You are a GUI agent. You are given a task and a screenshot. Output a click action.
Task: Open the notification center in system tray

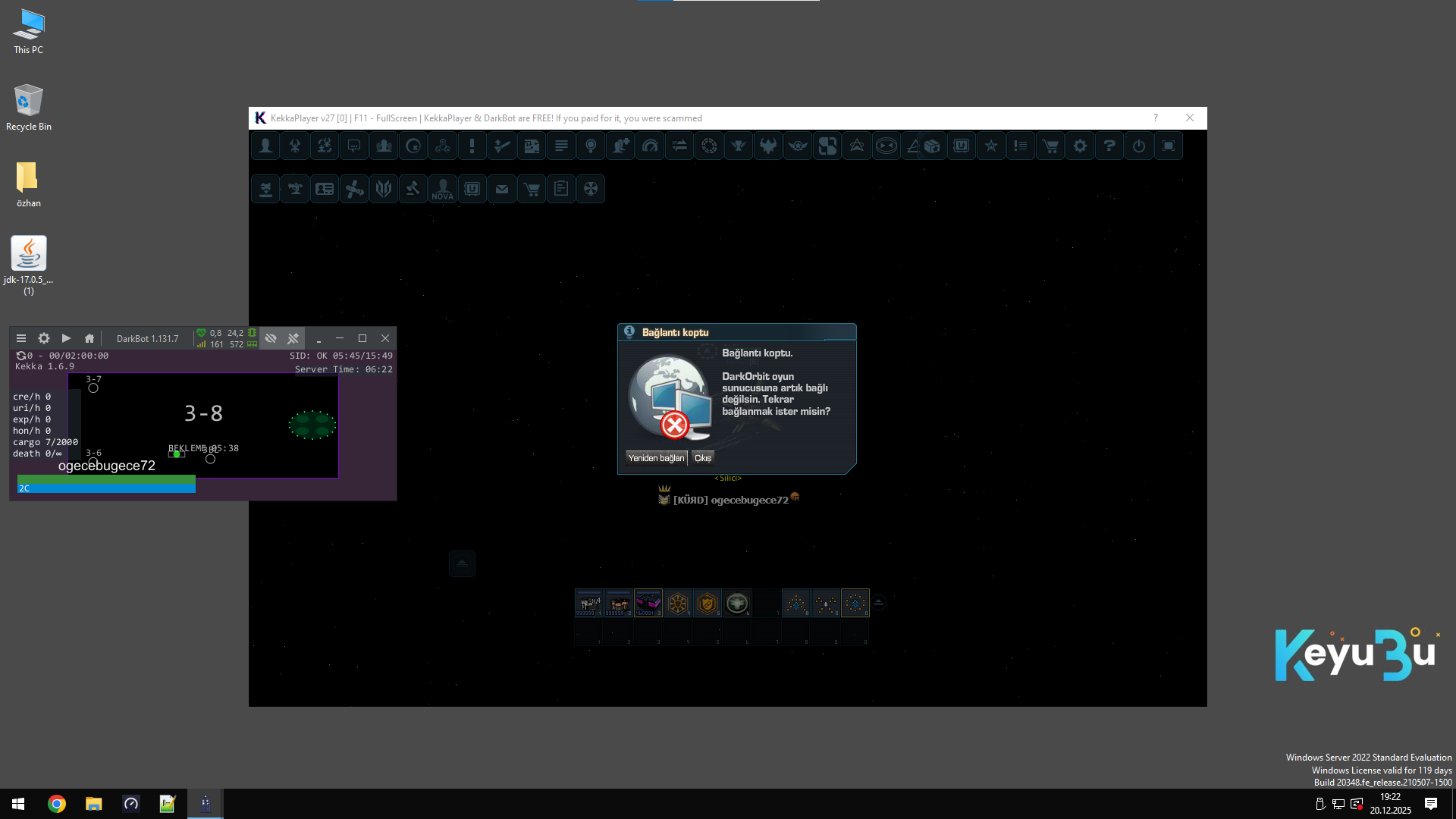pyautogui.click(x=1431, y=804)
